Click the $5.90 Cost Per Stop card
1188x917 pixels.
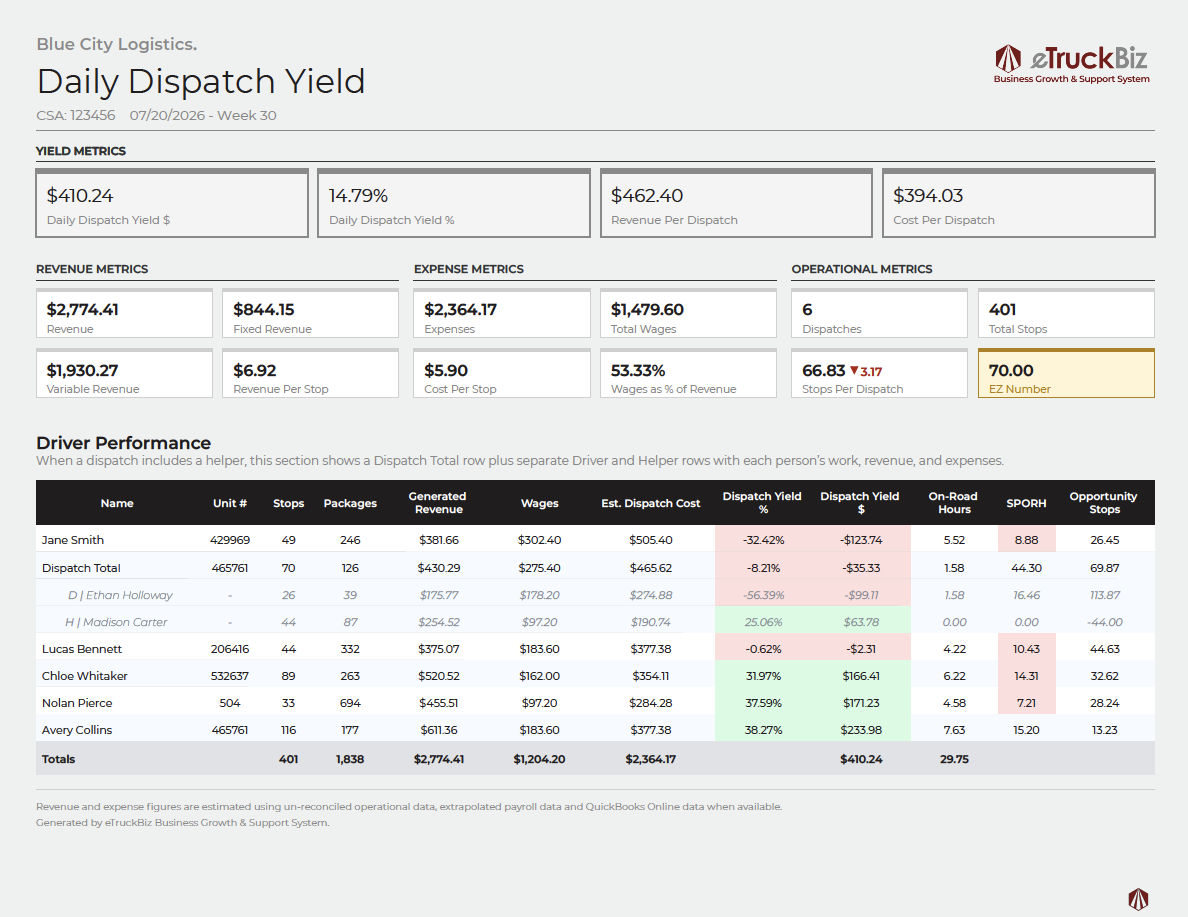502,373
